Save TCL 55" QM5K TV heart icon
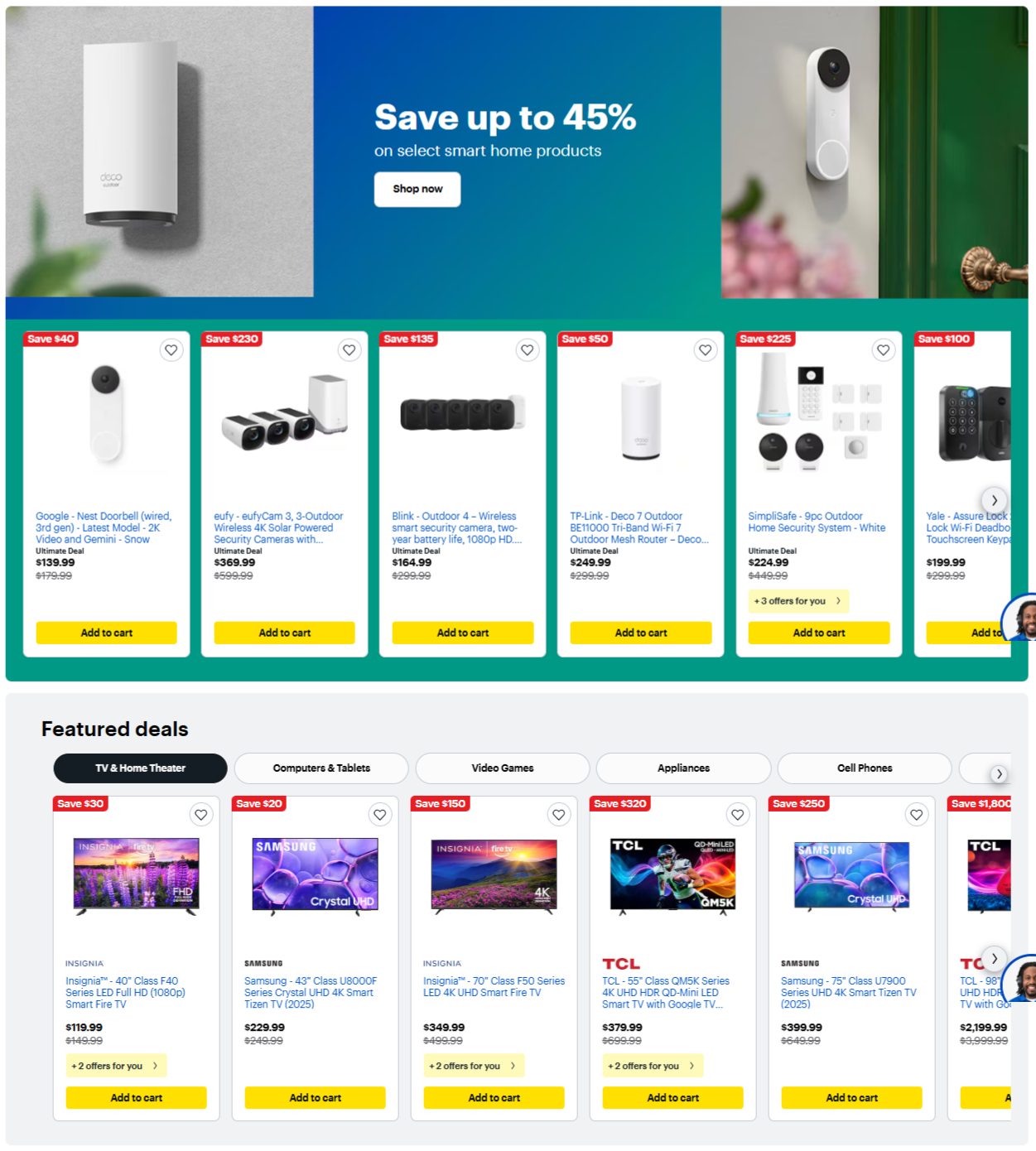This screenshot has width=1036, height=1151. (738, 815)
